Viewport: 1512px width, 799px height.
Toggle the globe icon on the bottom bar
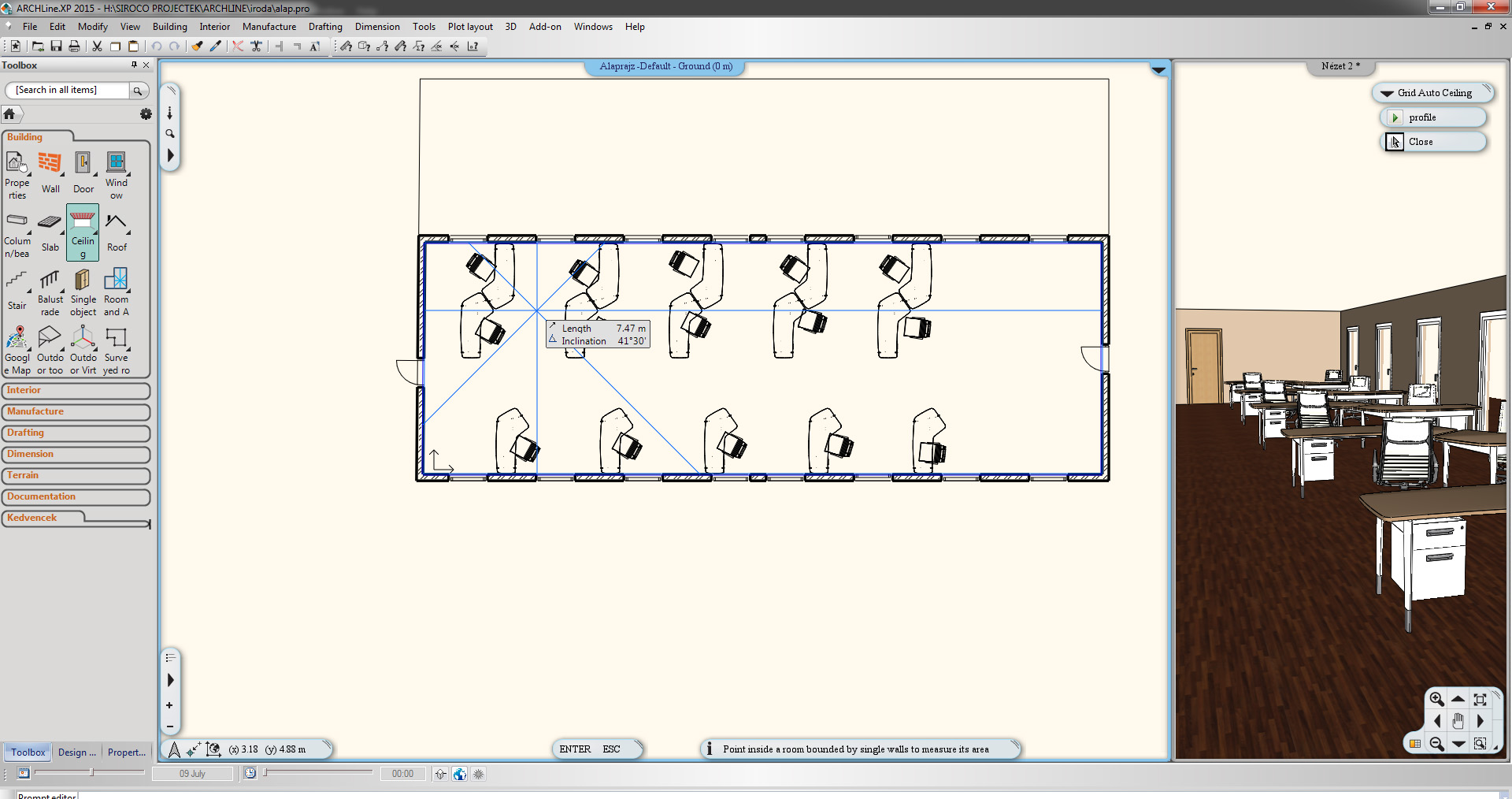(x=460, y=774)
